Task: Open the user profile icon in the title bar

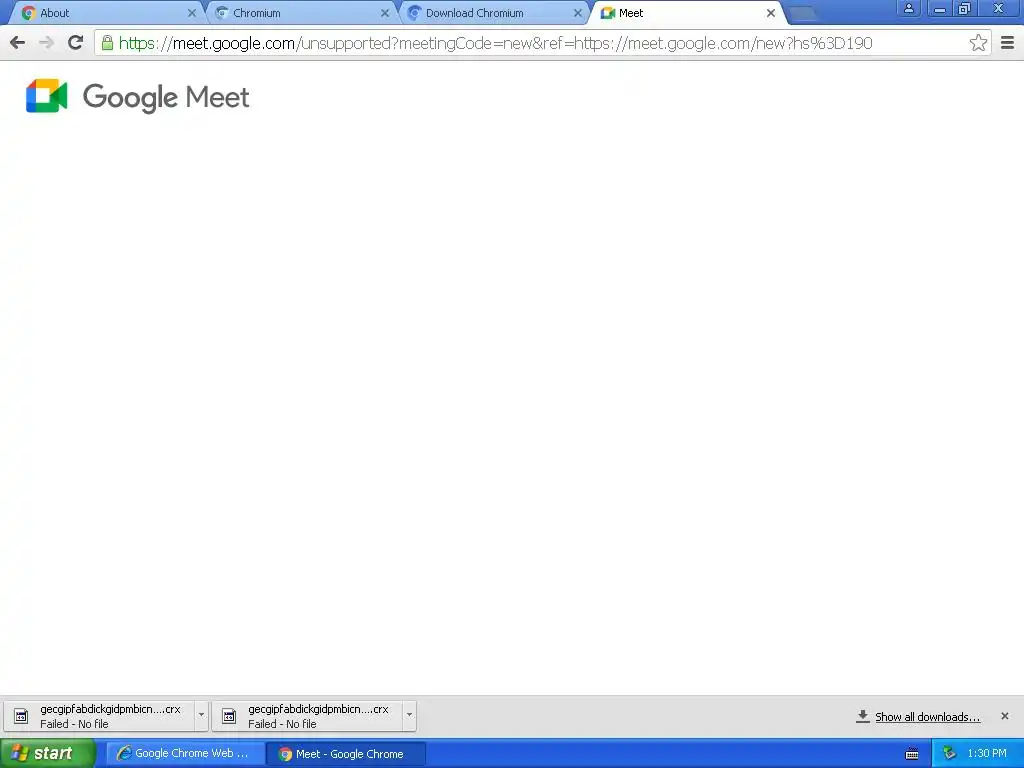Action: click(908, 8)
